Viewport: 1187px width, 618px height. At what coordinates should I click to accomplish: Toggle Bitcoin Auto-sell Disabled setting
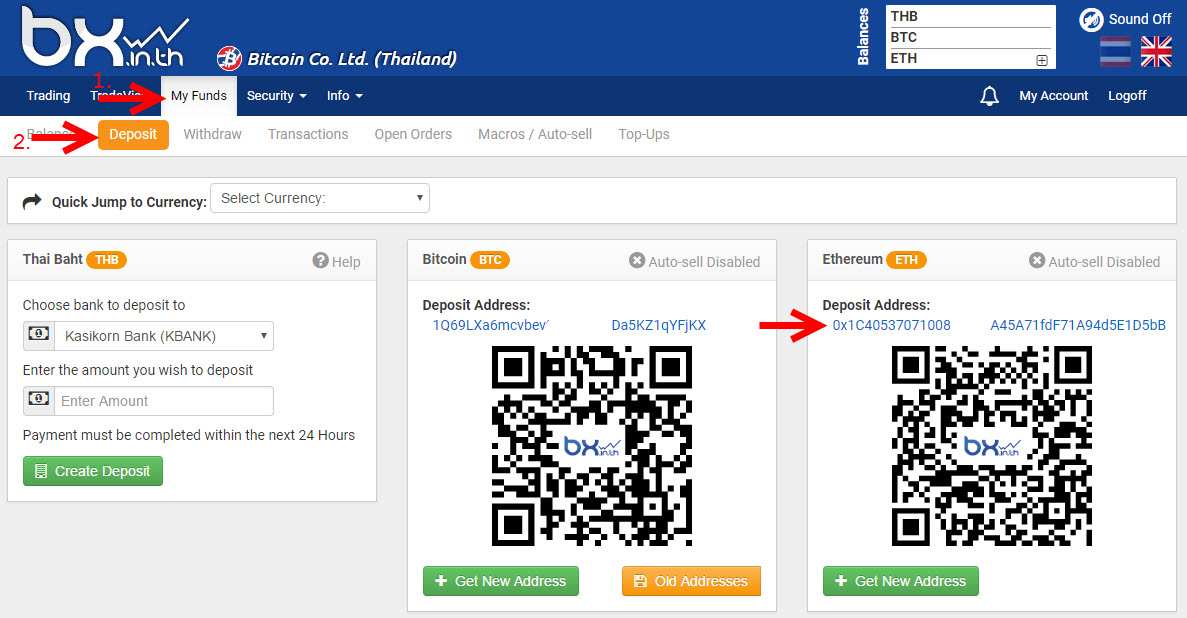point(694,261)
